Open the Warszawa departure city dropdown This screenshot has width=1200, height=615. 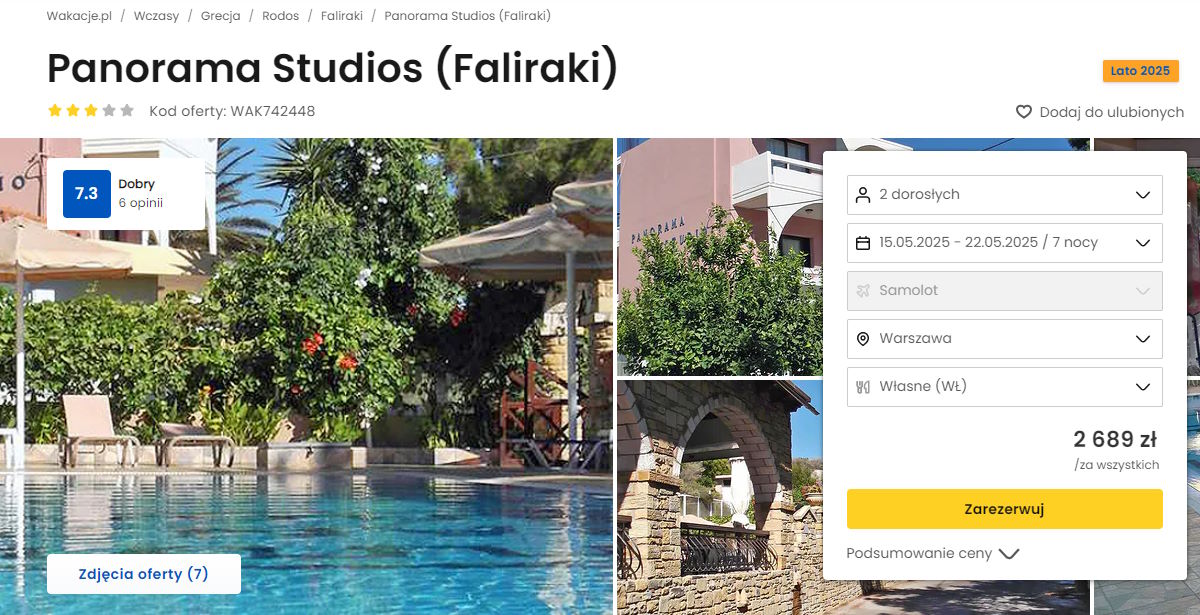coord(1004,339)
